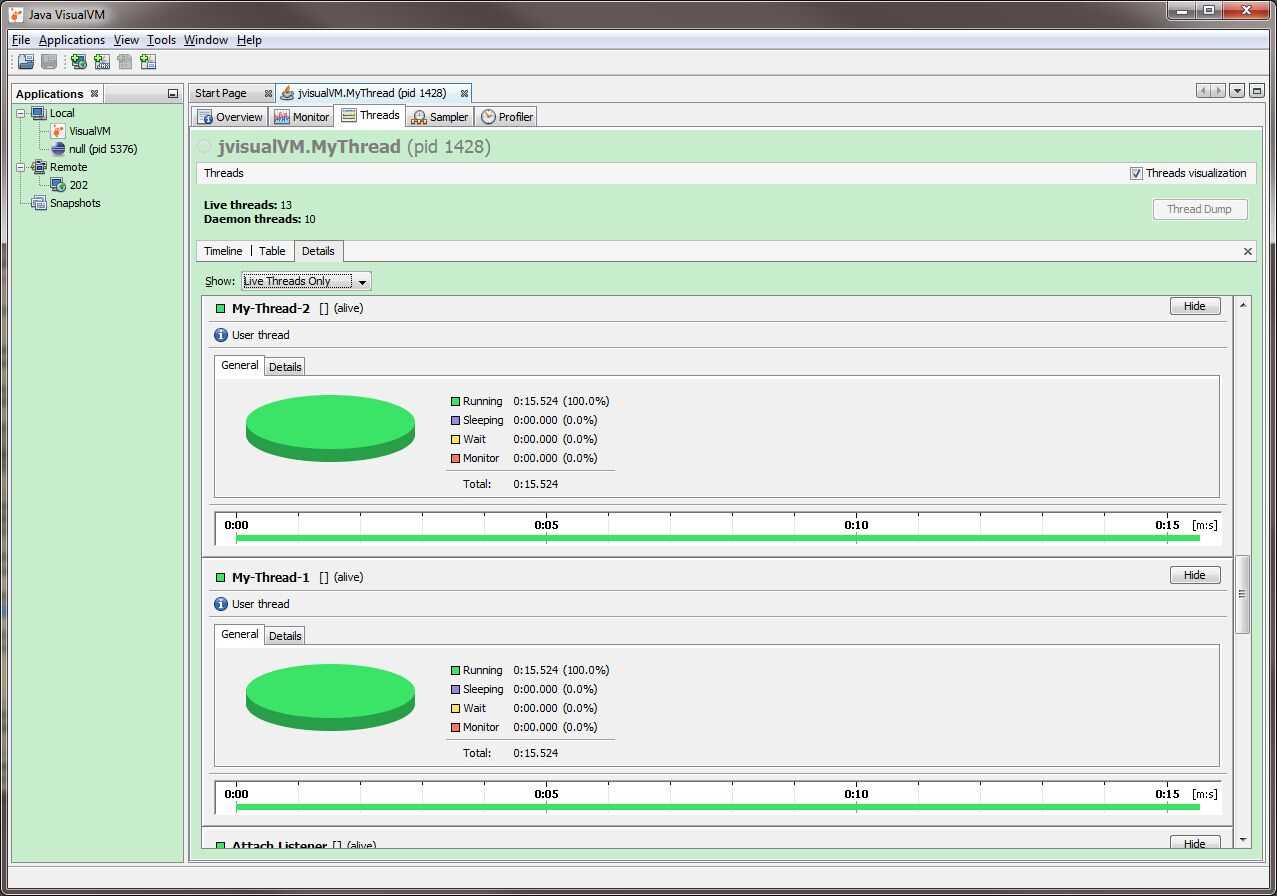The height and width of the screenshot is (896, 1277).
Task: Switch to the Profiler tab
Action: point(506,117)
